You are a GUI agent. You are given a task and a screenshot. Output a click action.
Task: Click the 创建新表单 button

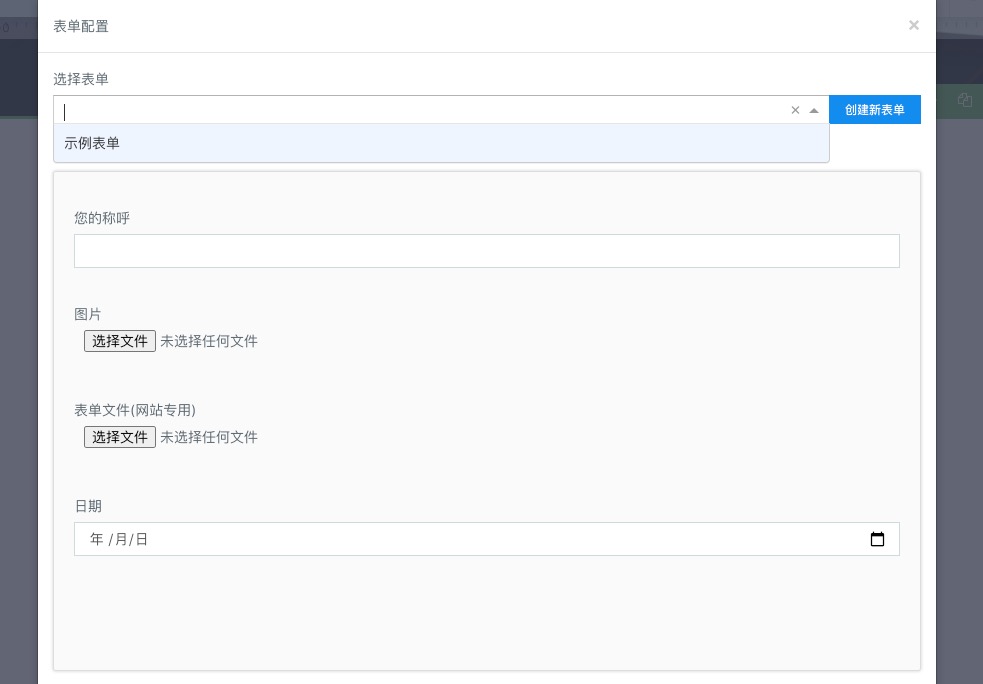(x=875, y=110)
